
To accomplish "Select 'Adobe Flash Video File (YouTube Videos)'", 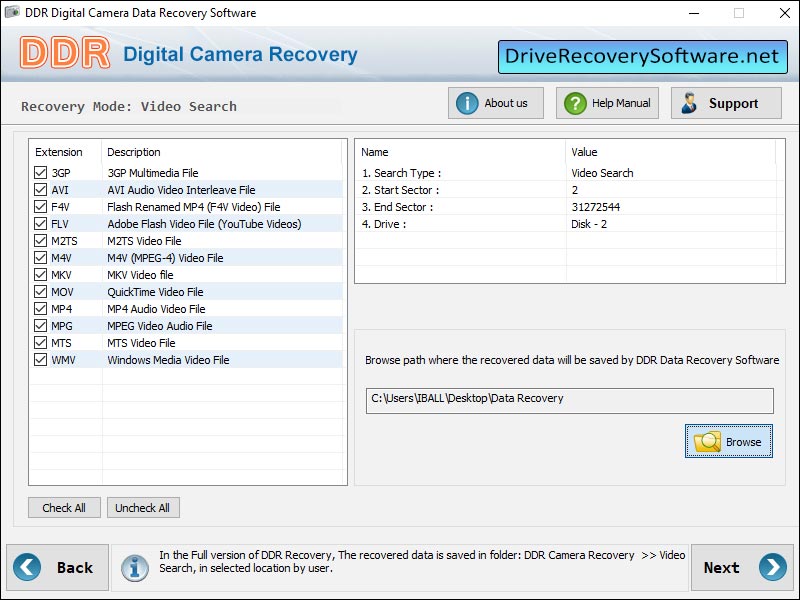I will tap(204, 224).
